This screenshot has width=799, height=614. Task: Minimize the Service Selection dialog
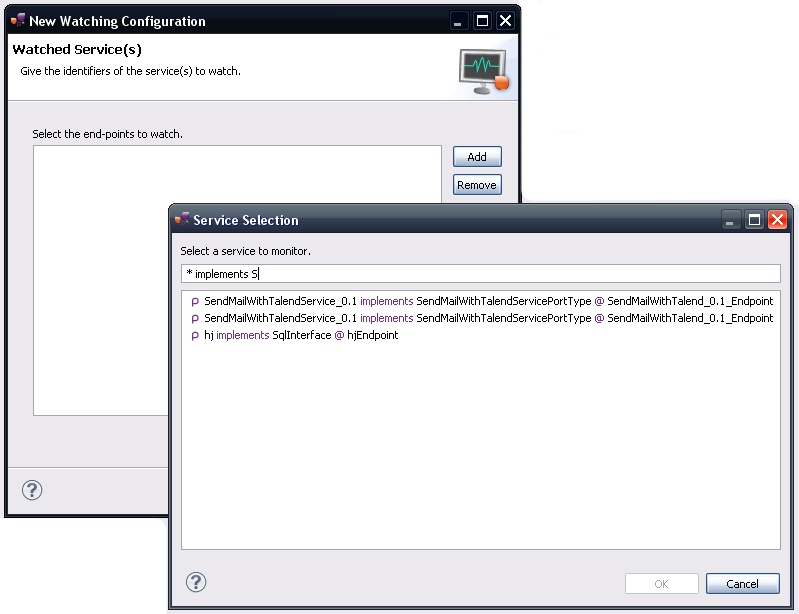[x=732, y=220]
